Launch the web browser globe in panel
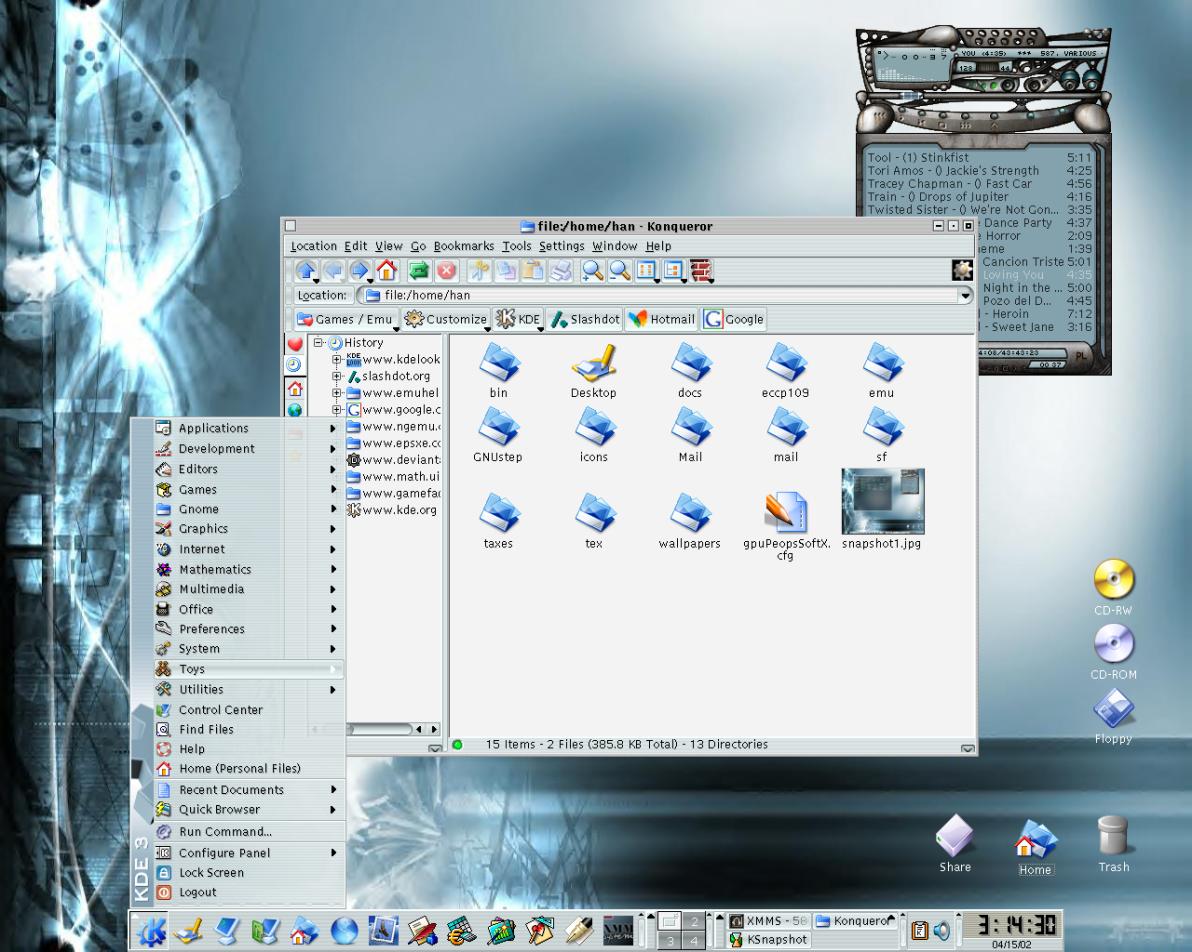 [344, 931]
